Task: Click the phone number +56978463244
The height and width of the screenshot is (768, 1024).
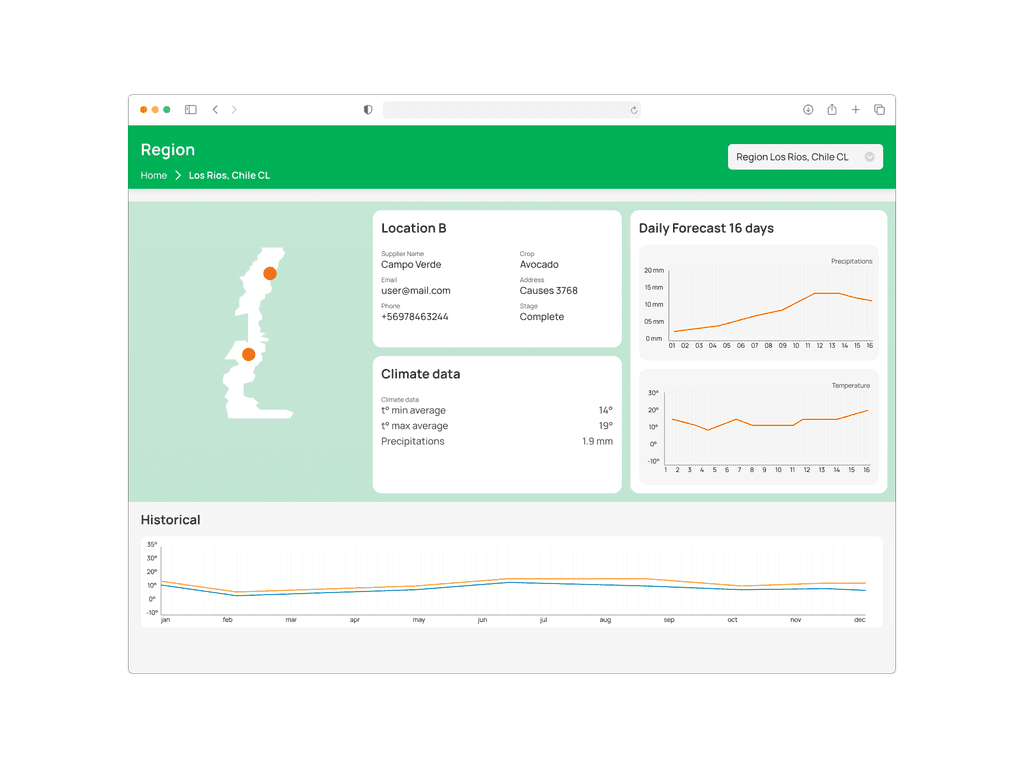Action: coord(415,317)
